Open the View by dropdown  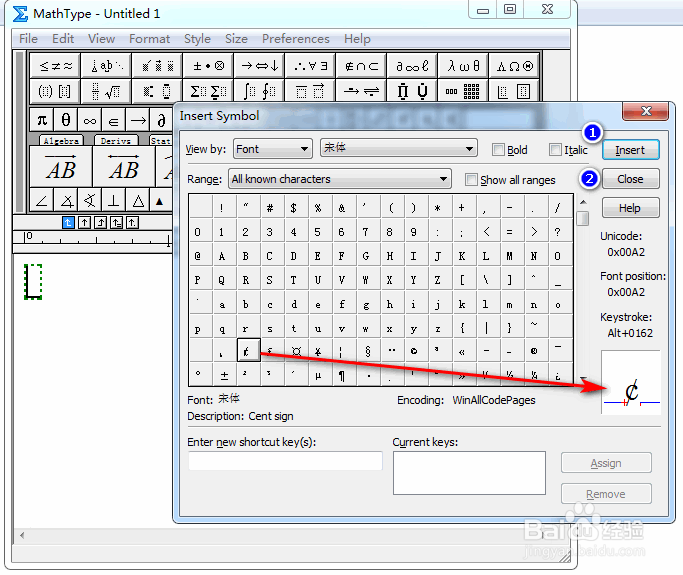(273, 149)
